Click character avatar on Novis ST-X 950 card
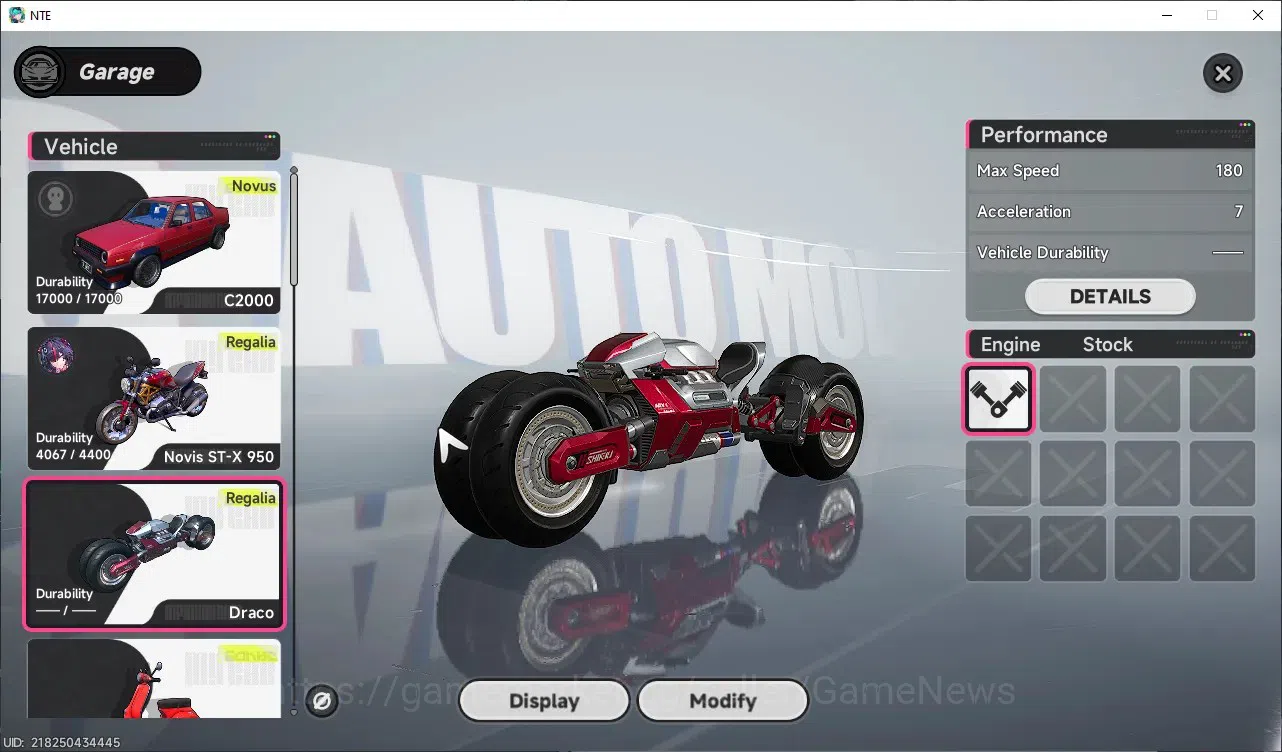1282x752 pixels. tap(54, 355)
